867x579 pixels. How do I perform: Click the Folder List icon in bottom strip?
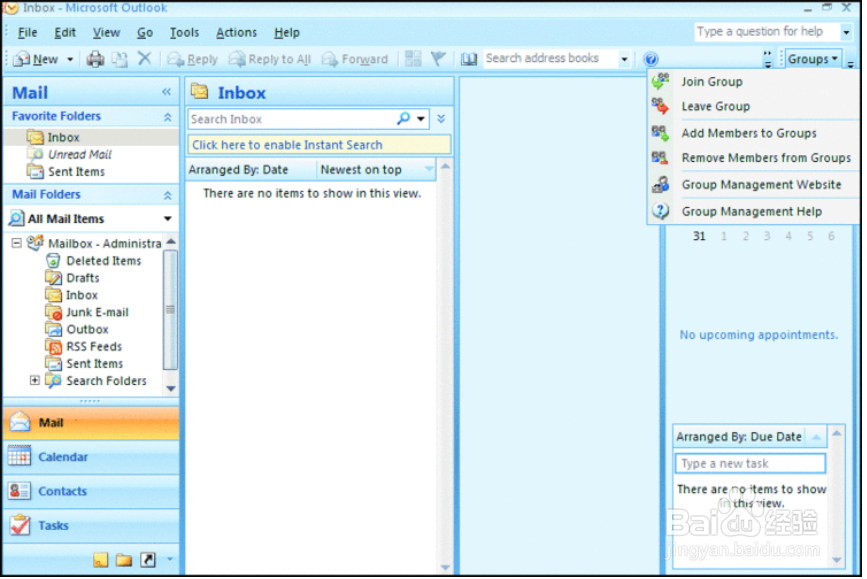pos(124,560)
